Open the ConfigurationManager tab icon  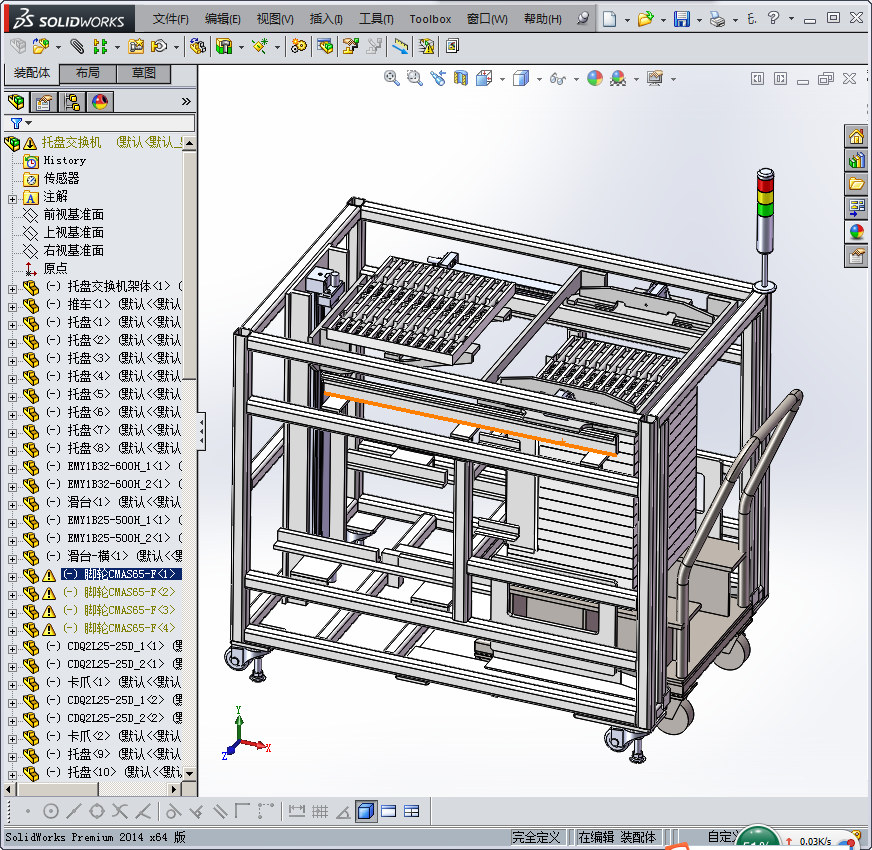tap(72, 102)
